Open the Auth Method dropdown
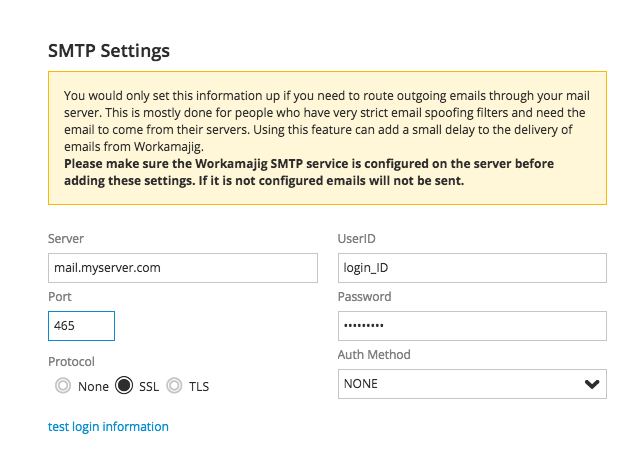 click(x=472, y=384)
